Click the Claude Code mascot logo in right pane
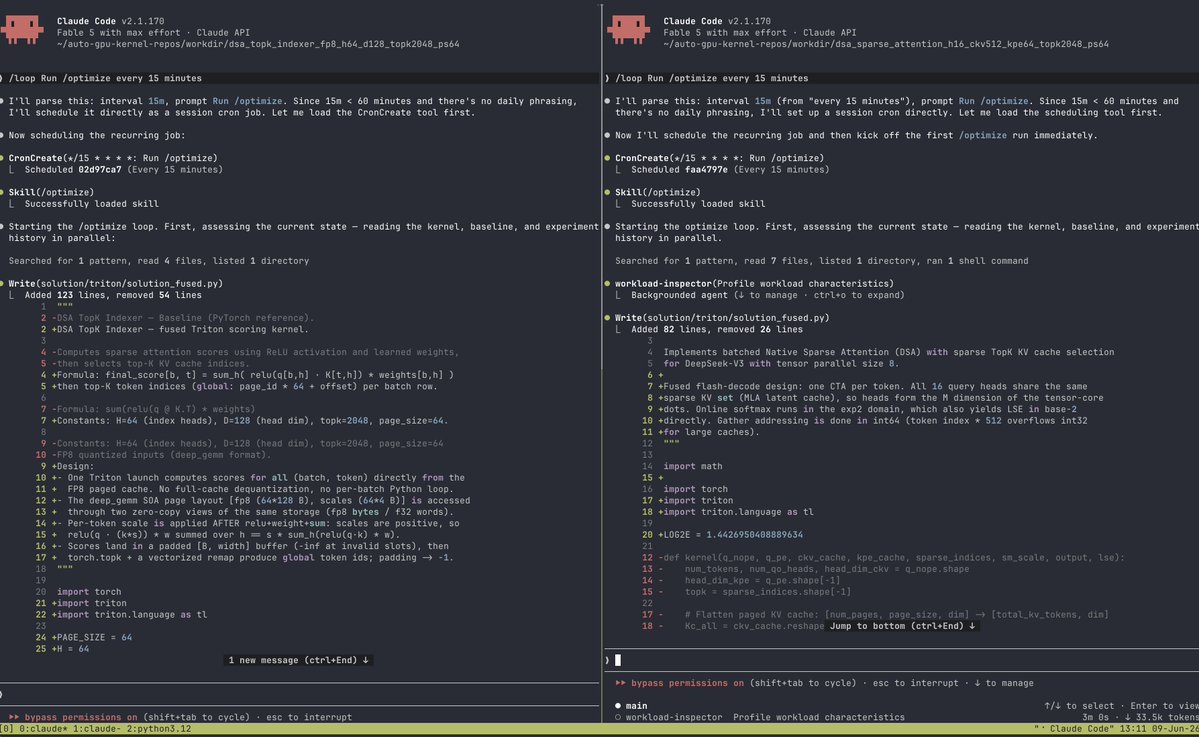 pyautogui.click(x=629, y=30)
